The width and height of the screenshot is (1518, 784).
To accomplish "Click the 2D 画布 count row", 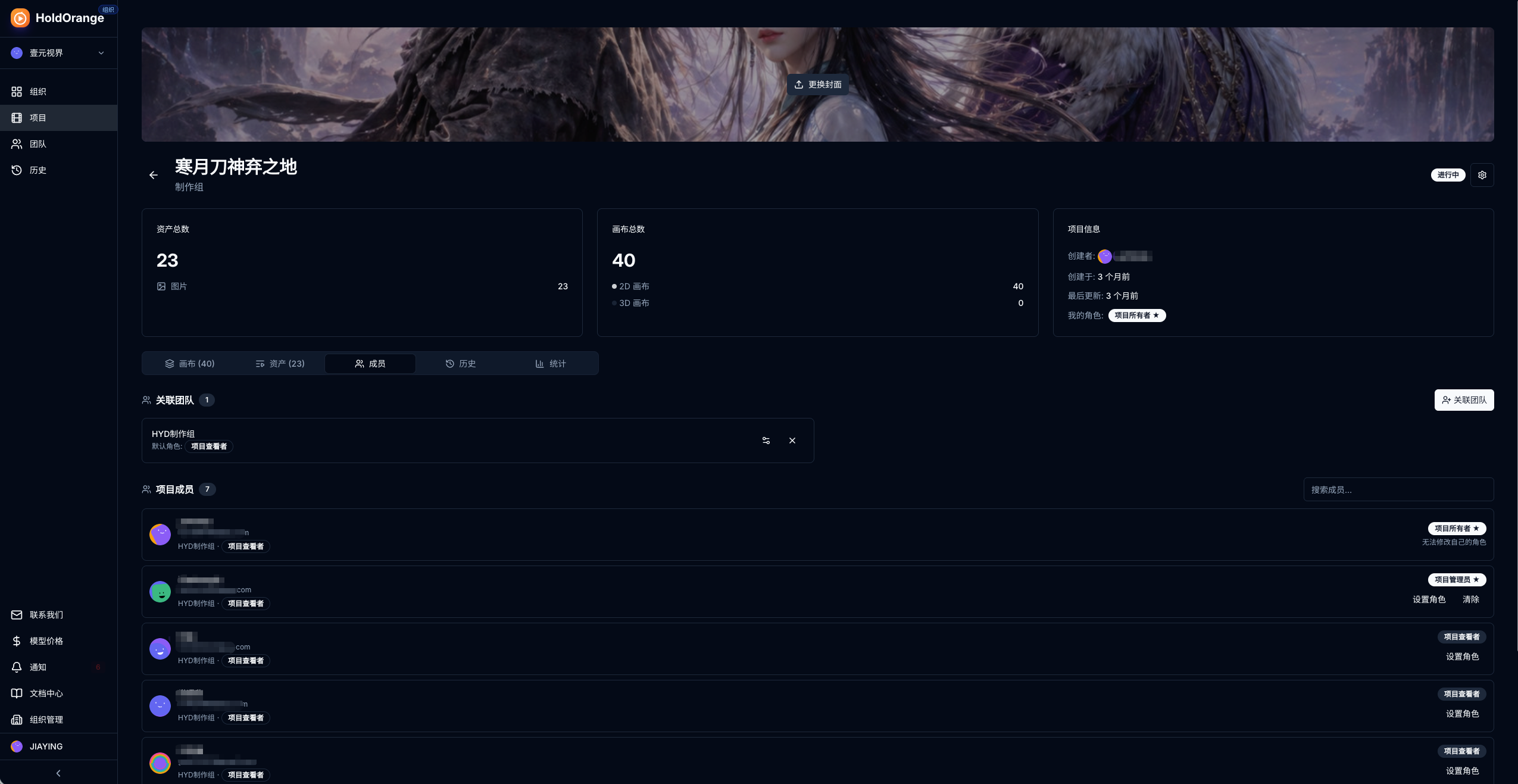I will coord(817,286).
